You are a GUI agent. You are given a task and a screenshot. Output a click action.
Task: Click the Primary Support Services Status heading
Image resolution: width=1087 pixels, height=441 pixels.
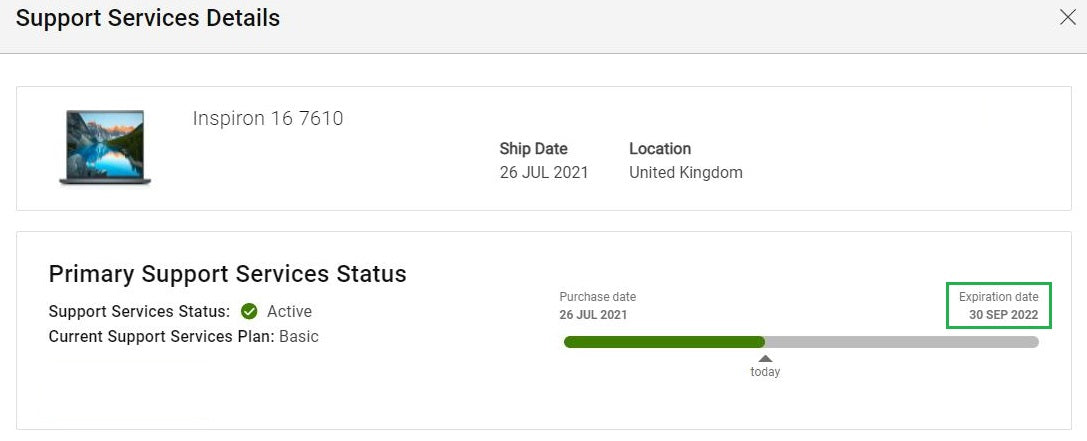tap(227, 274)
